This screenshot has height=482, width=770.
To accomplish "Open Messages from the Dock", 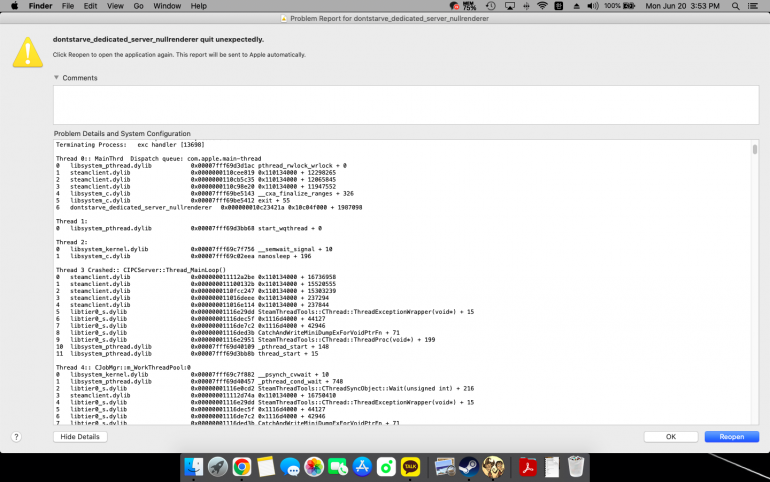I will click(290, 467).
